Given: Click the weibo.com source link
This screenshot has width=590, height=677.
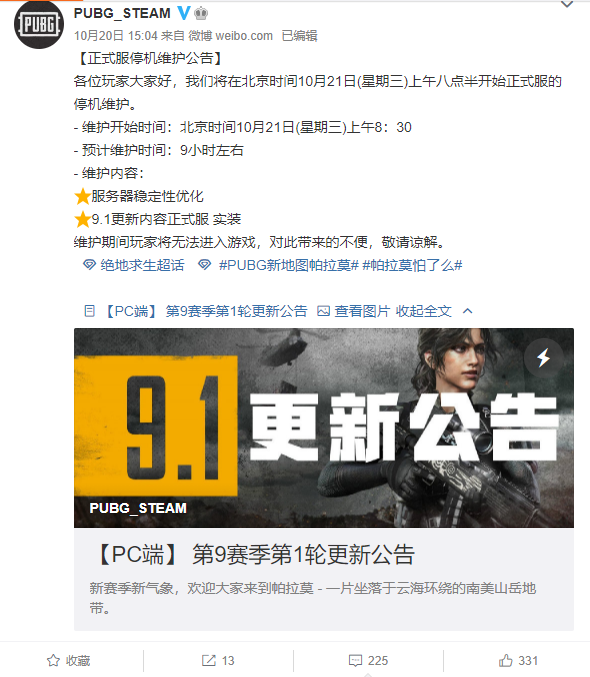Looking at the screenshot, I should click(244, 36).
